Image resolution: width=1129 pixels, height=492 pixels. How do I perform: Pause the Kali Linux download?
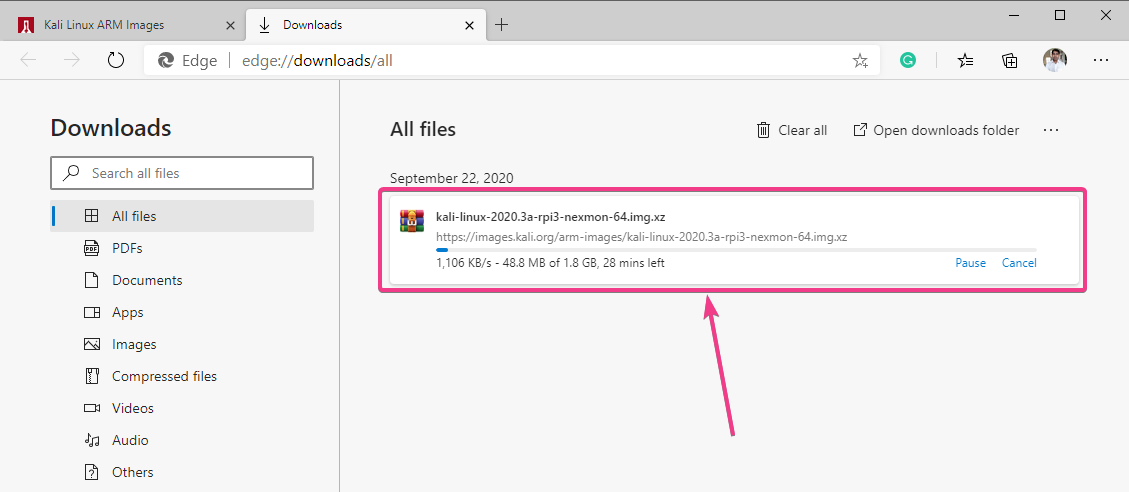[x=971, y=263]
